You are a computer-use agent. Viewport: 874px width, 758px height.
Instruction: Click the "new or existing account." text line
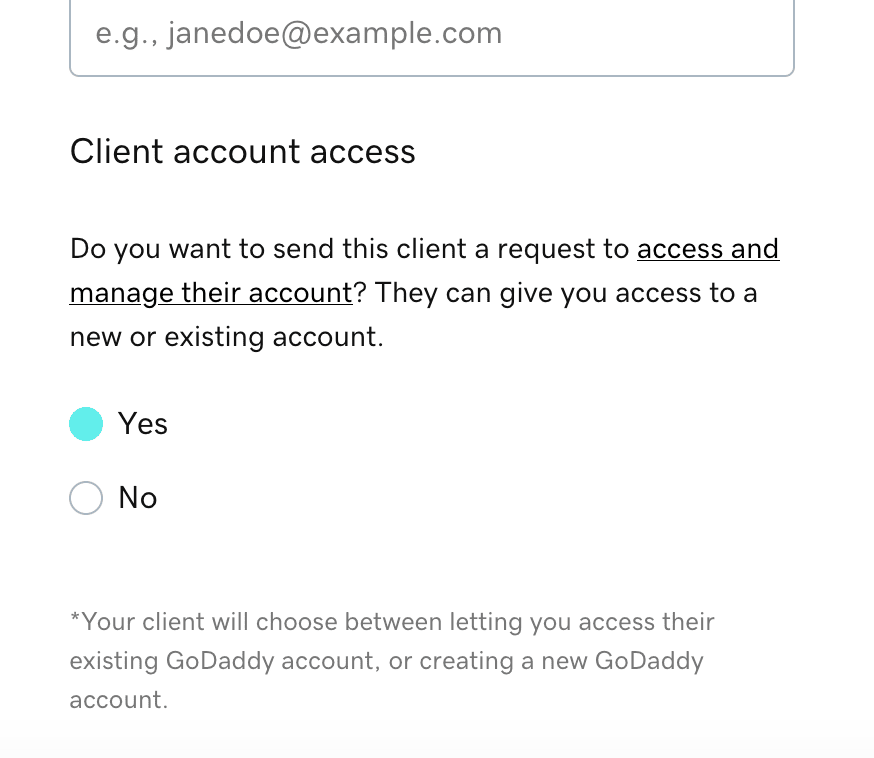tap(227, 337)
